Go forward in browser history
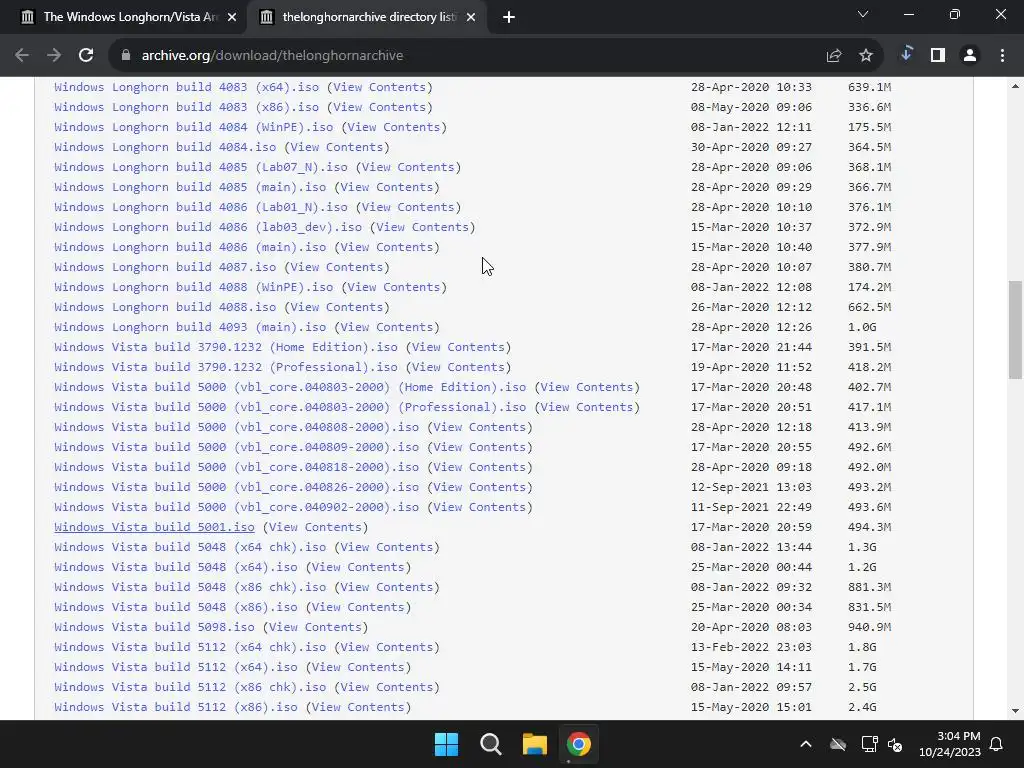 tap(54, 56)
